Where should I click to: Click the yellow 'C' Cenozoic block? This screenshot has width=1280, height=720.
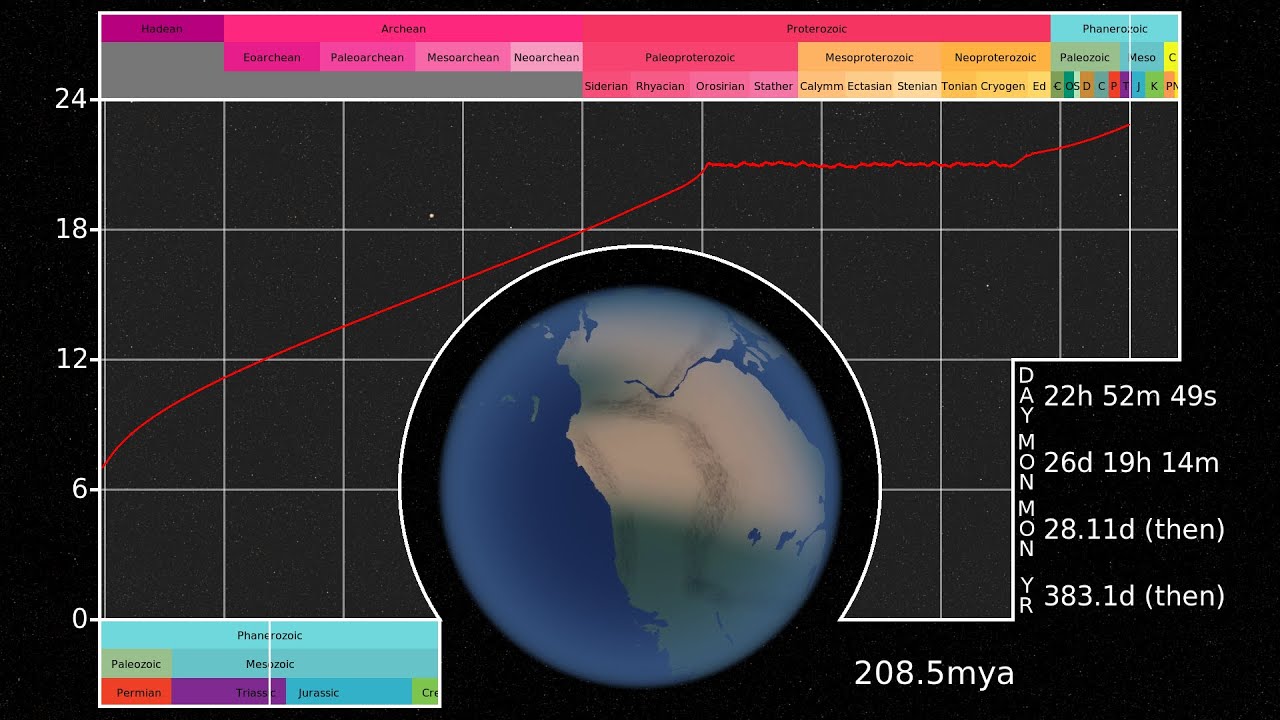pyautogui.click(x=1171, y=57)
